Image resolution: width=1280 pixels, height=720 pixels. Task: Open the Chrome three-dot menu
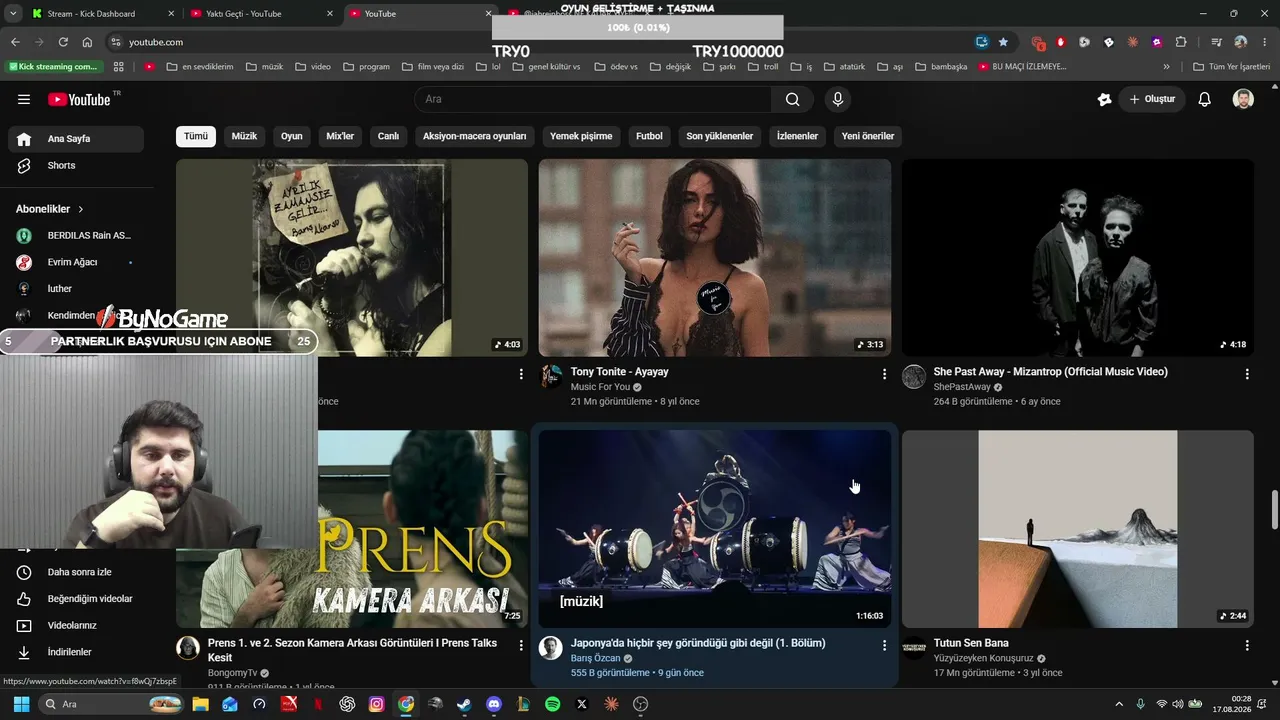point(1263,42)
